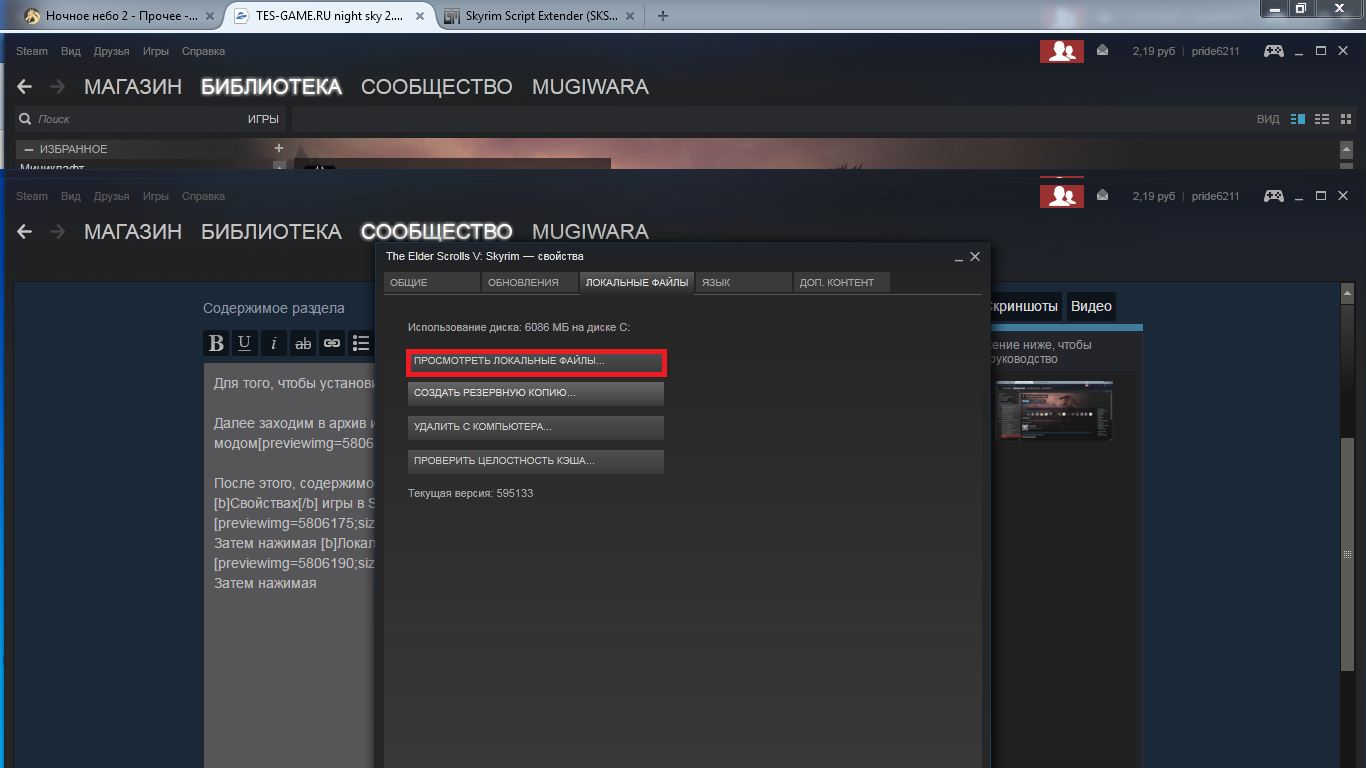Insert a bulleted list in guide editor
1366x768 pixels.
click(361, 343)
